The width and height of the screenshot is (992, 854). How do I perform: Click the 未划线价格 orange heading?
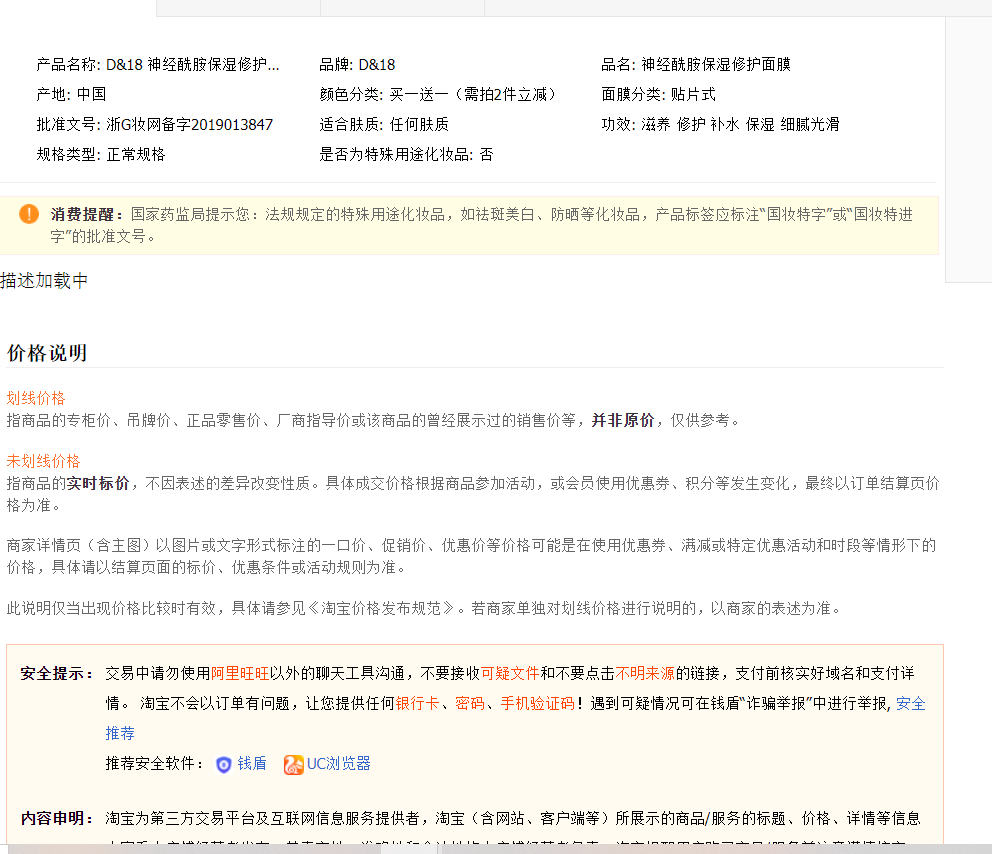tap(43, 461)
